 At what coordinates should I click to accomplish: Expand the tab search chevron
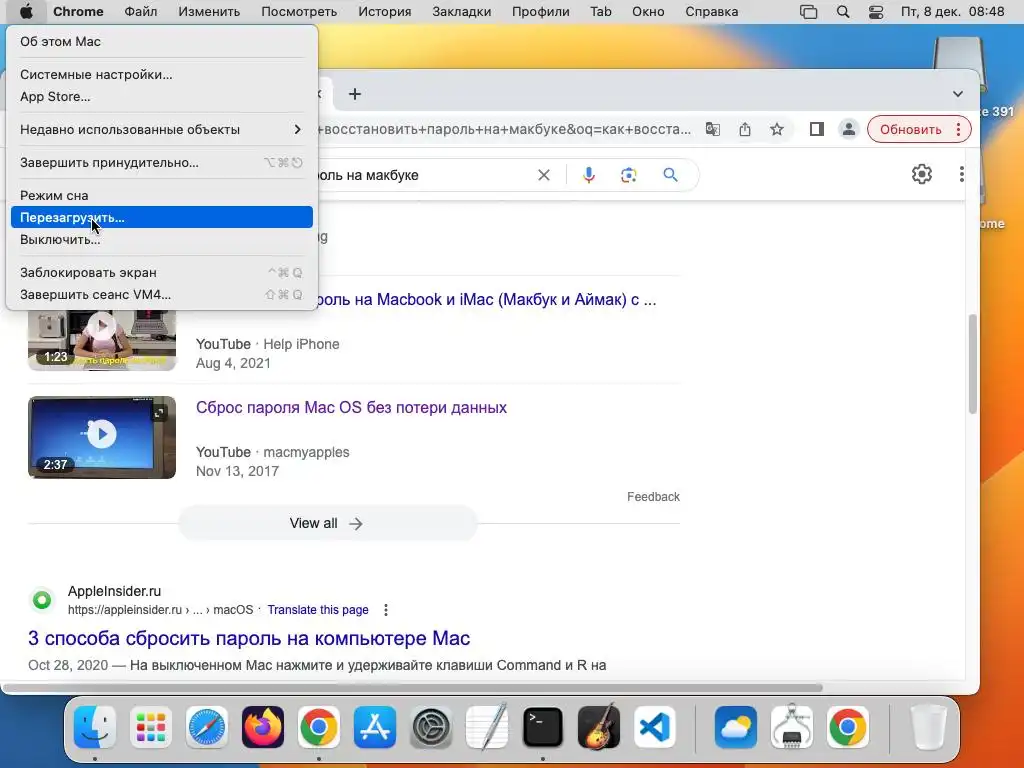pyautogui.click(x=957, y=94)
